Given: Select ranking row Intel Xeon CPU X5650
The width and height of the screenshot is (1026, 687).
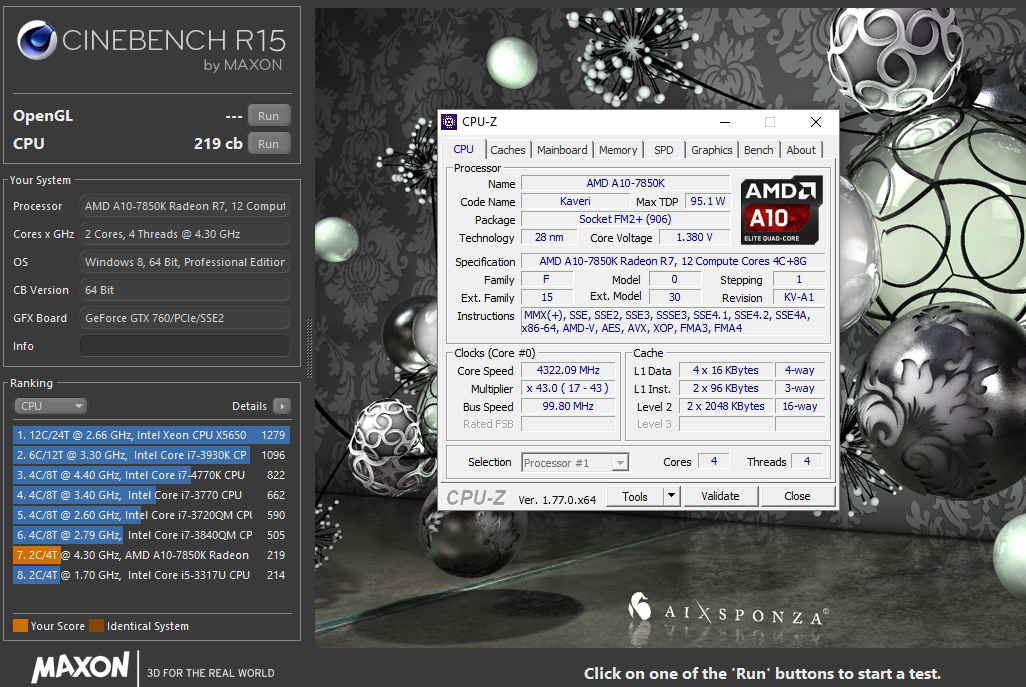Looking at the screenshot, I should (x=151, y=435).
